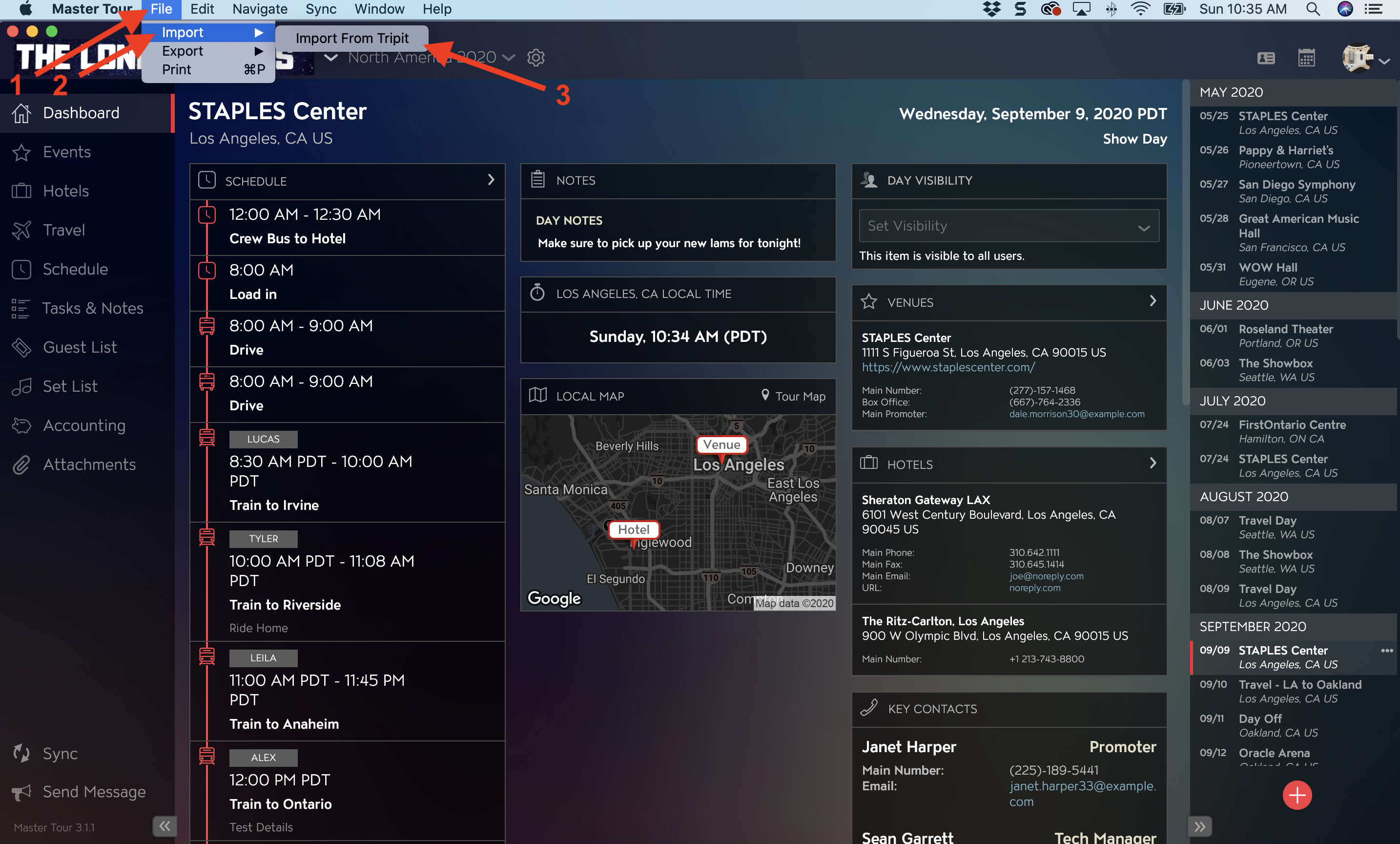
Task: Select 07/24 FirstOntario Centre event
Action: pos(1293,432)
